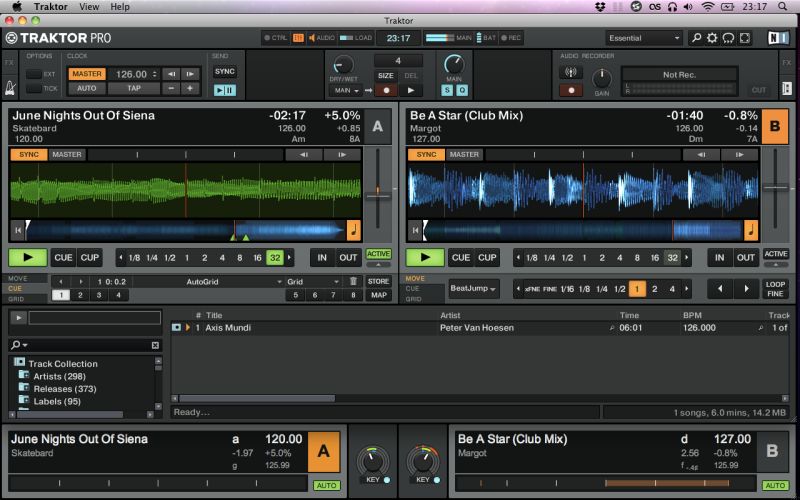
Task: Switch Deck A advanced panel to MOVE
Action: point(18,279)
